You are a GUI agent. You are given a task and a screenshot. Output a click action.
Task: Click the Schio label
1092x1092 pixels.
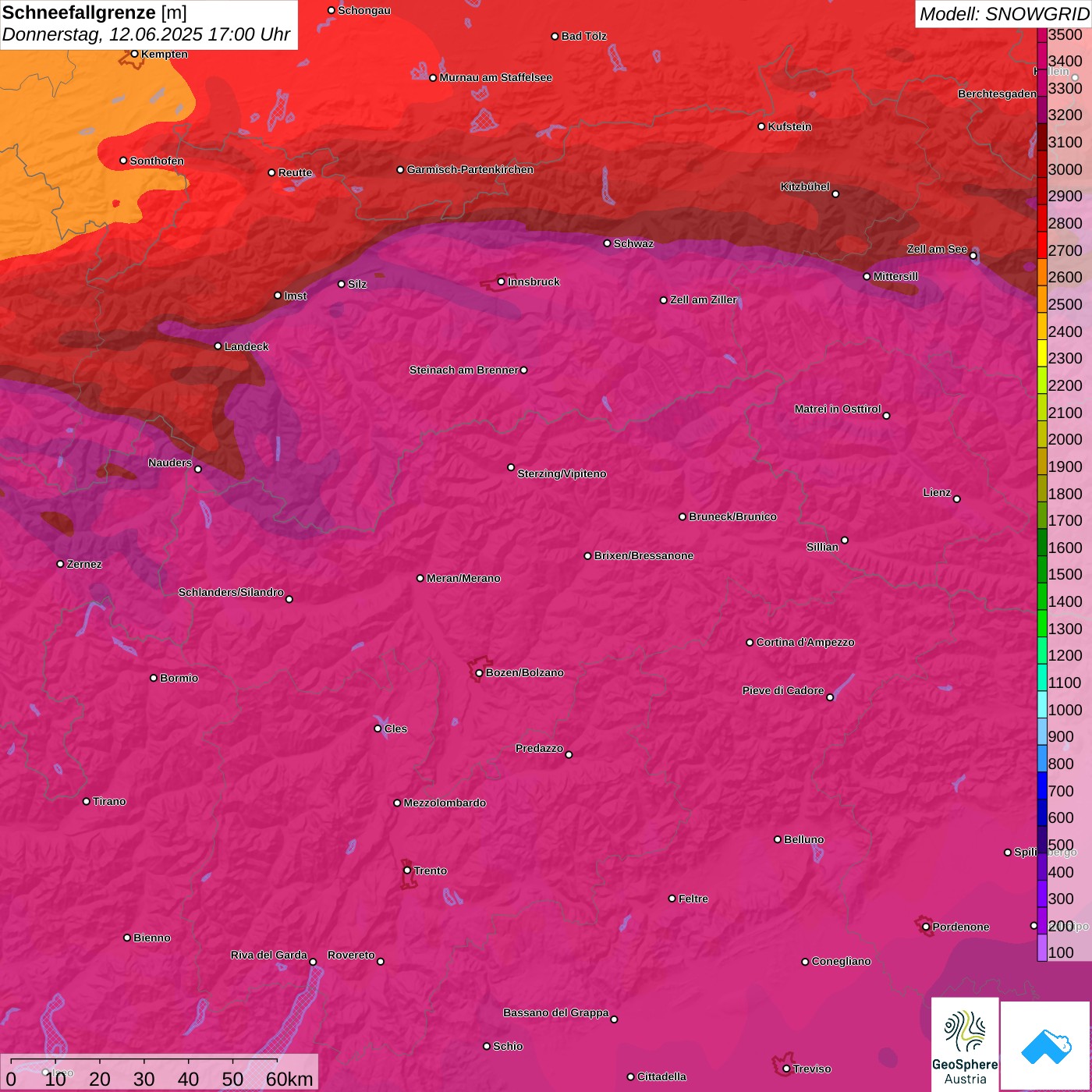click(508, 1046)
